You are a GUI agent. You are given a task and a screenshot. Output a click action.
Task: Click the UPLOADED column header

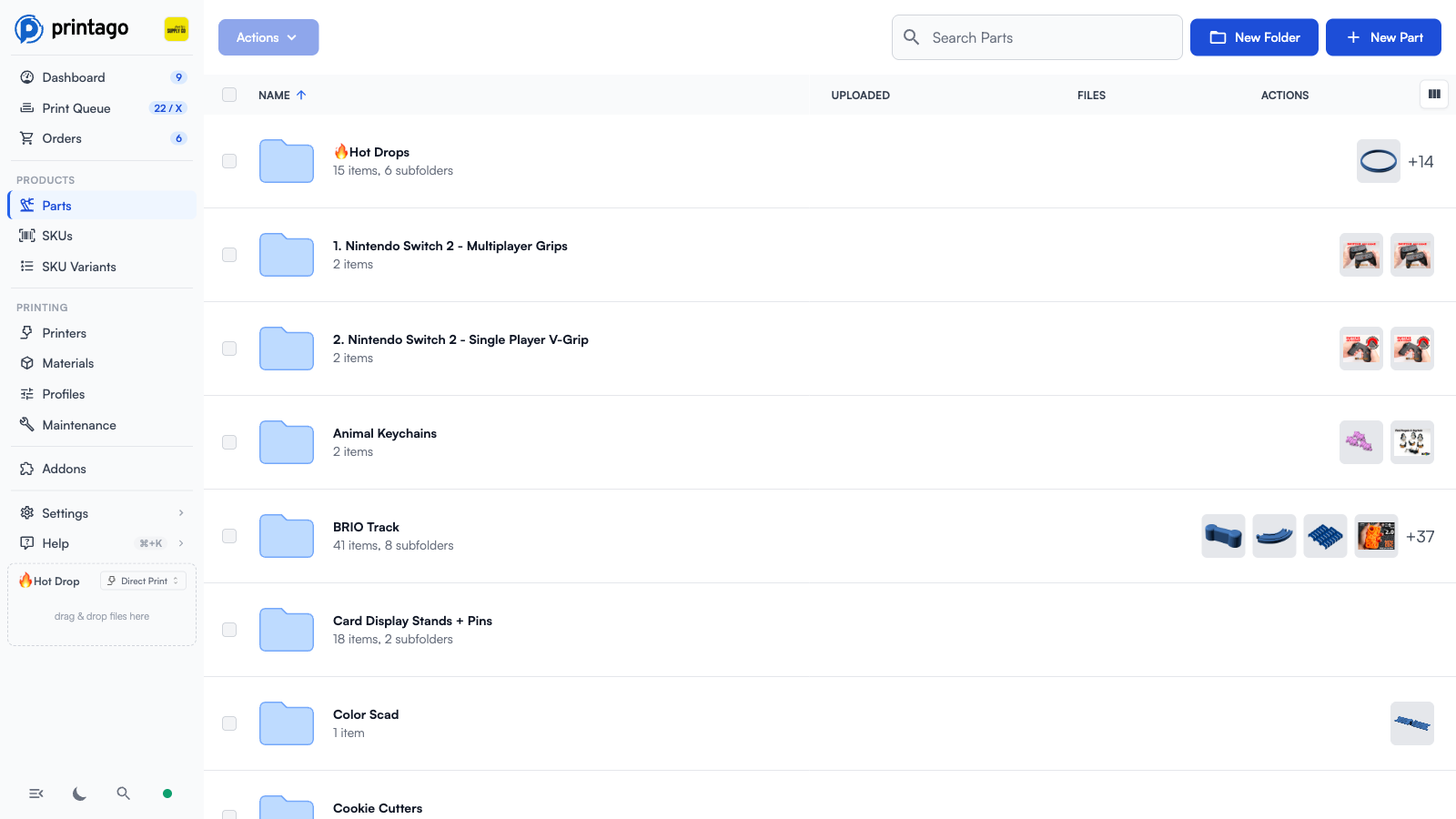[x=861, y=95]
